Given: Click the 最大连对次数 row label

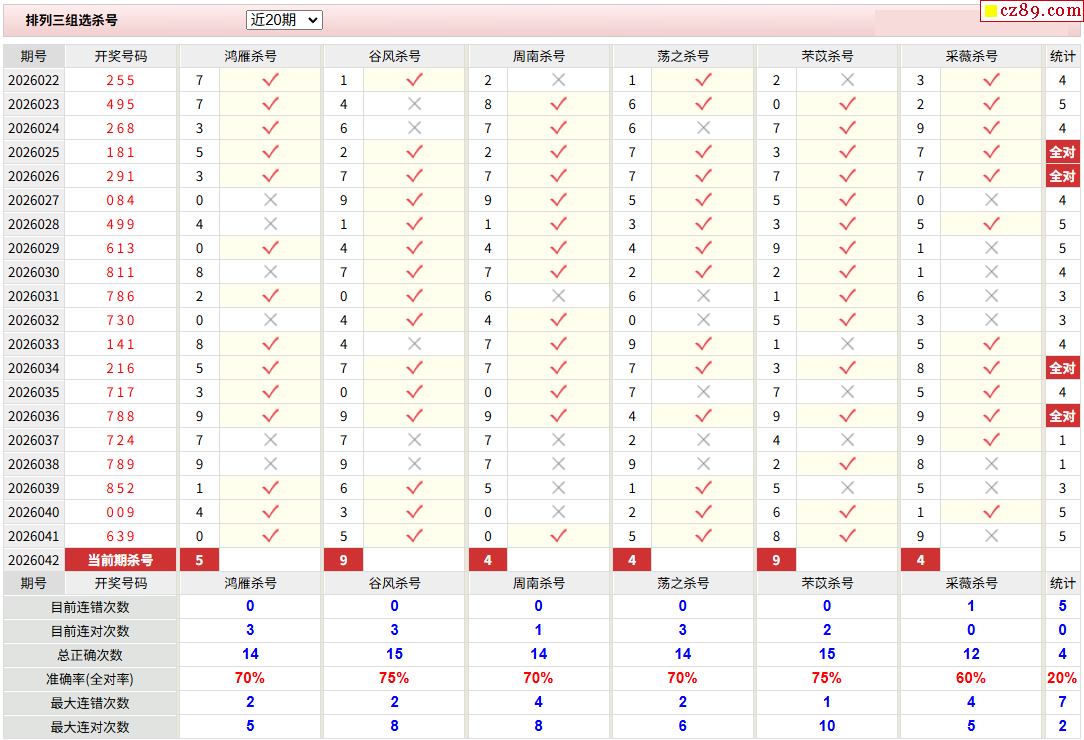Looking at the screenshot, I should coord(90,727).
